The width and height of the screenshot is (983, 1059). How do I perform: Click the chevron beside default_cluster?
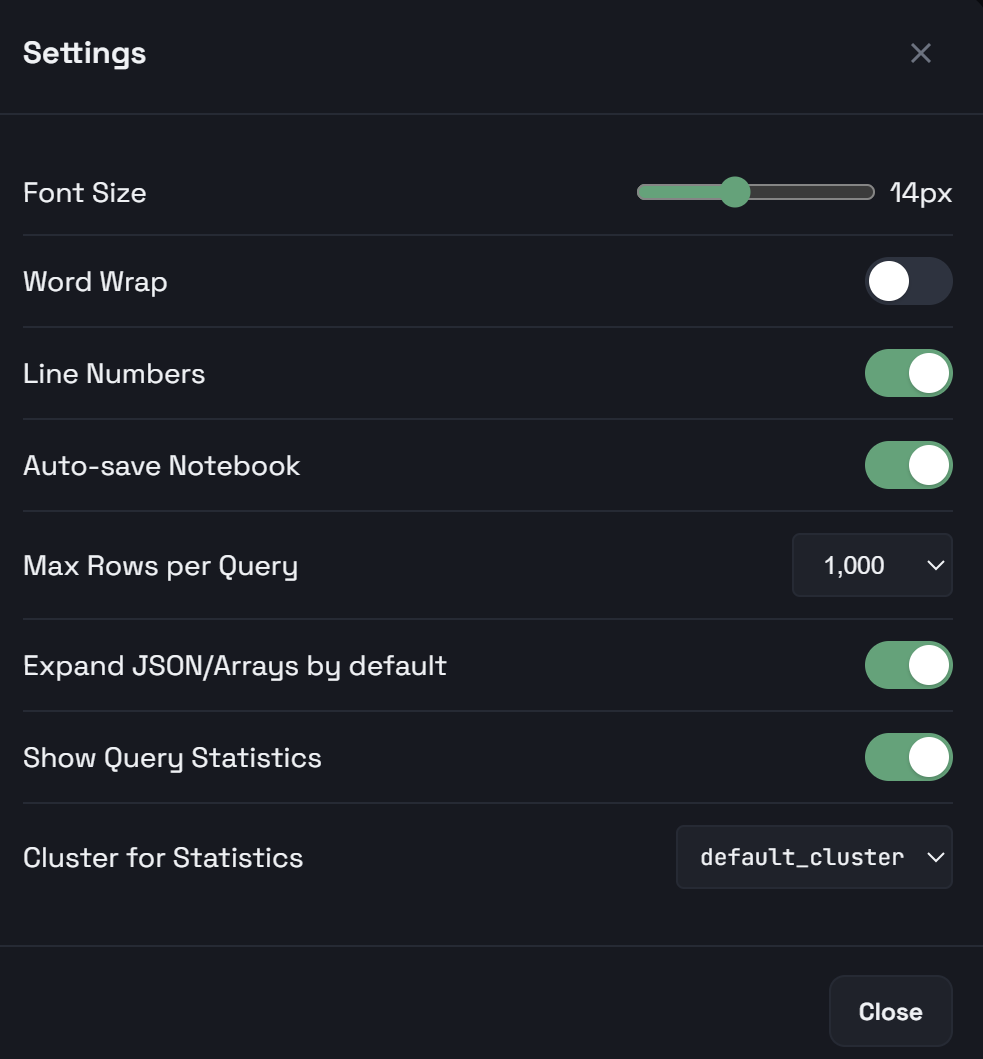(935, 857)
